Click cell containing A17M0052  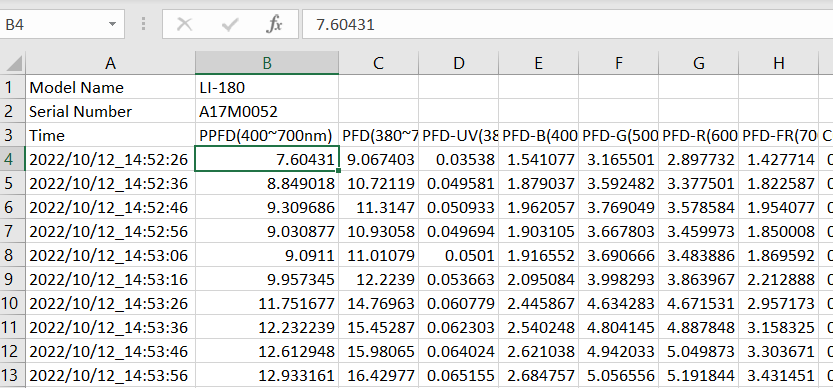click(x=267, y=111)
